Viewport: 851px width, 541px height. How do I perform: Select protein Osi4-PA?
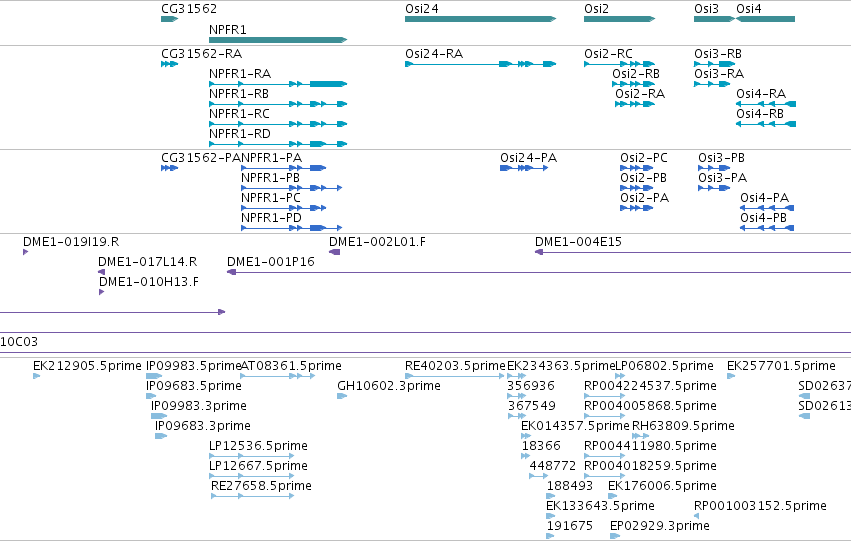coord(767,208)
